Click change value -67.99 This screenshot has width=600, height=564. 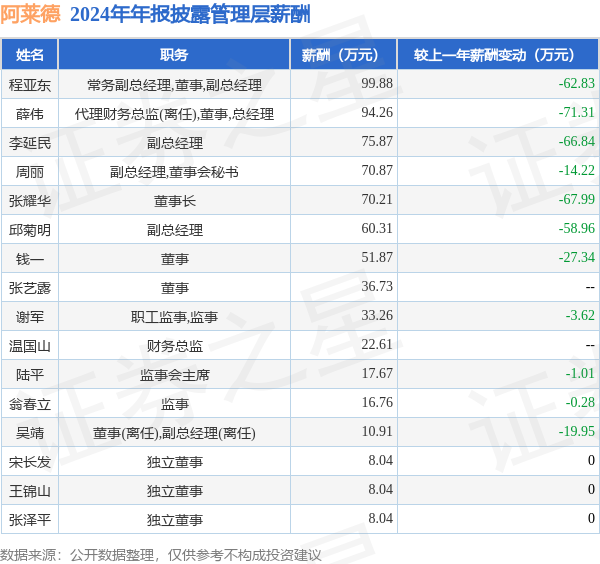click(577, 199)
